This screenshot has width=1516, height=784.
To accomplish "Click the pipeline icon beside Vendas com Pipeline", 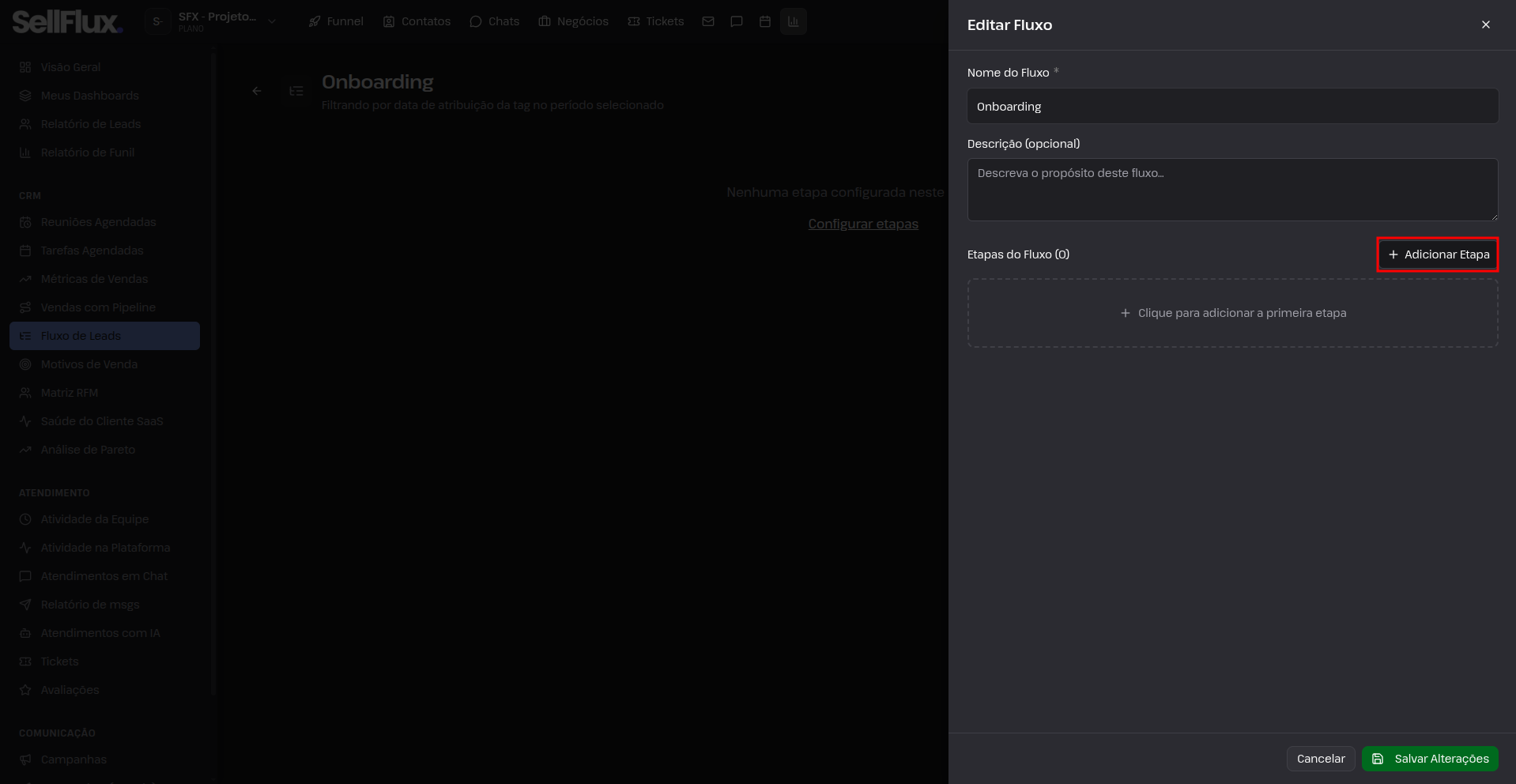I will pyautogui.click(x=25, y=307).
